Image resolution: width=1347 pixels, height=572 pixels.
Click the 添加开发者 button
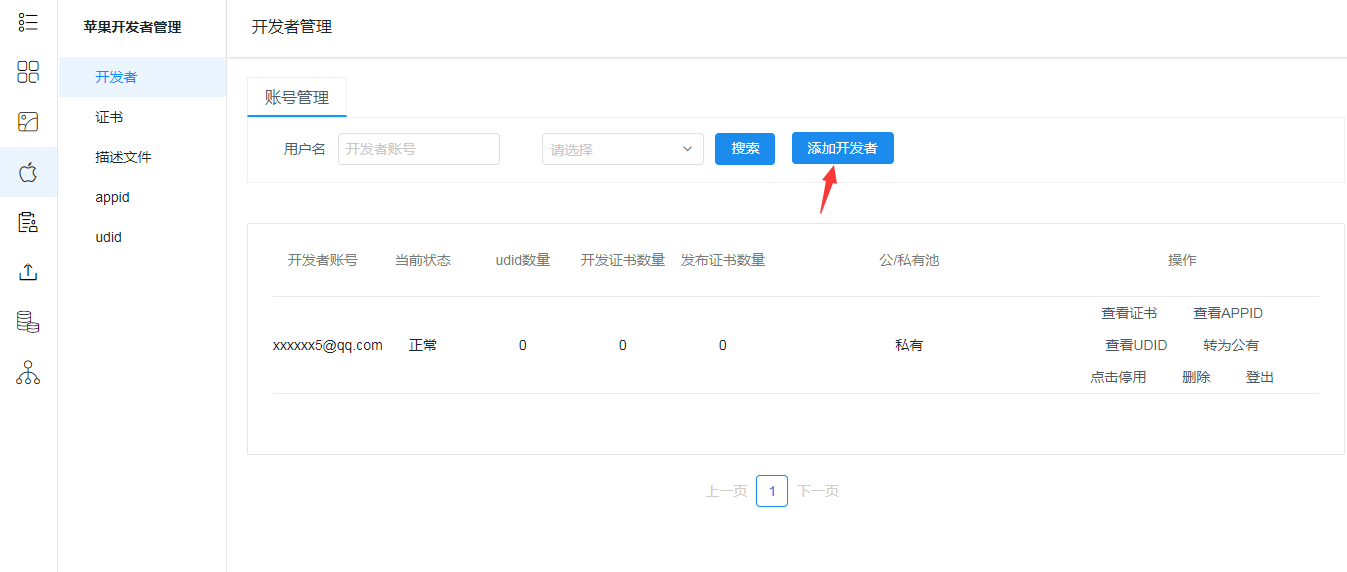click(x=843, y=148)
